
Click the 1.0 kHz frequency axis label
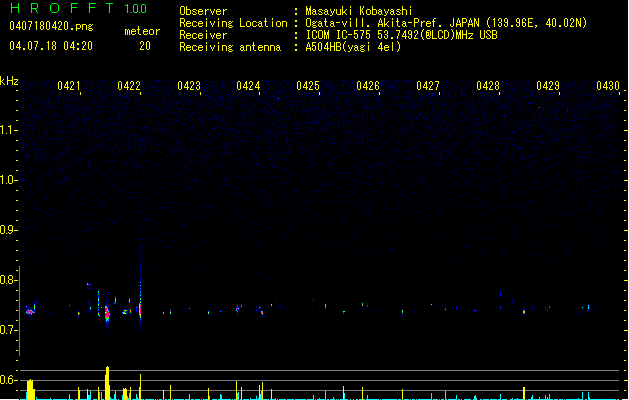pyautogui.click(x=9, y=180)
